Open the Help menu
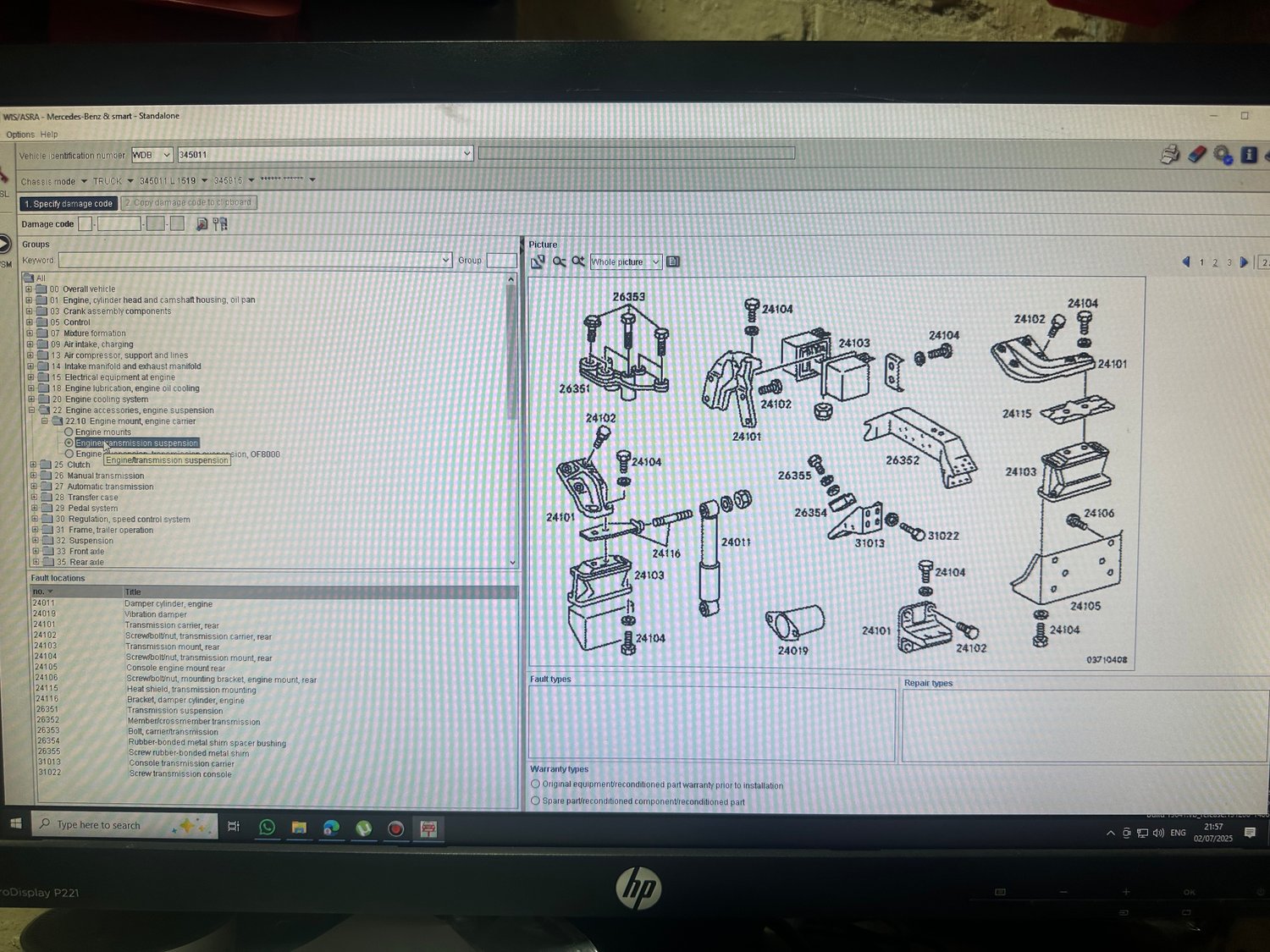 (49, 135)
